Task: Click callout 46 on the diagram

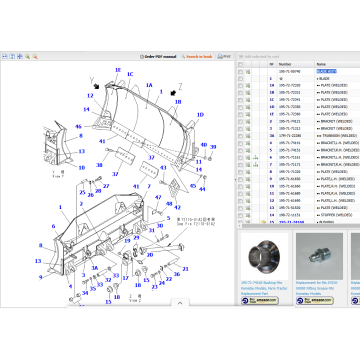Action: click(78, 126)
